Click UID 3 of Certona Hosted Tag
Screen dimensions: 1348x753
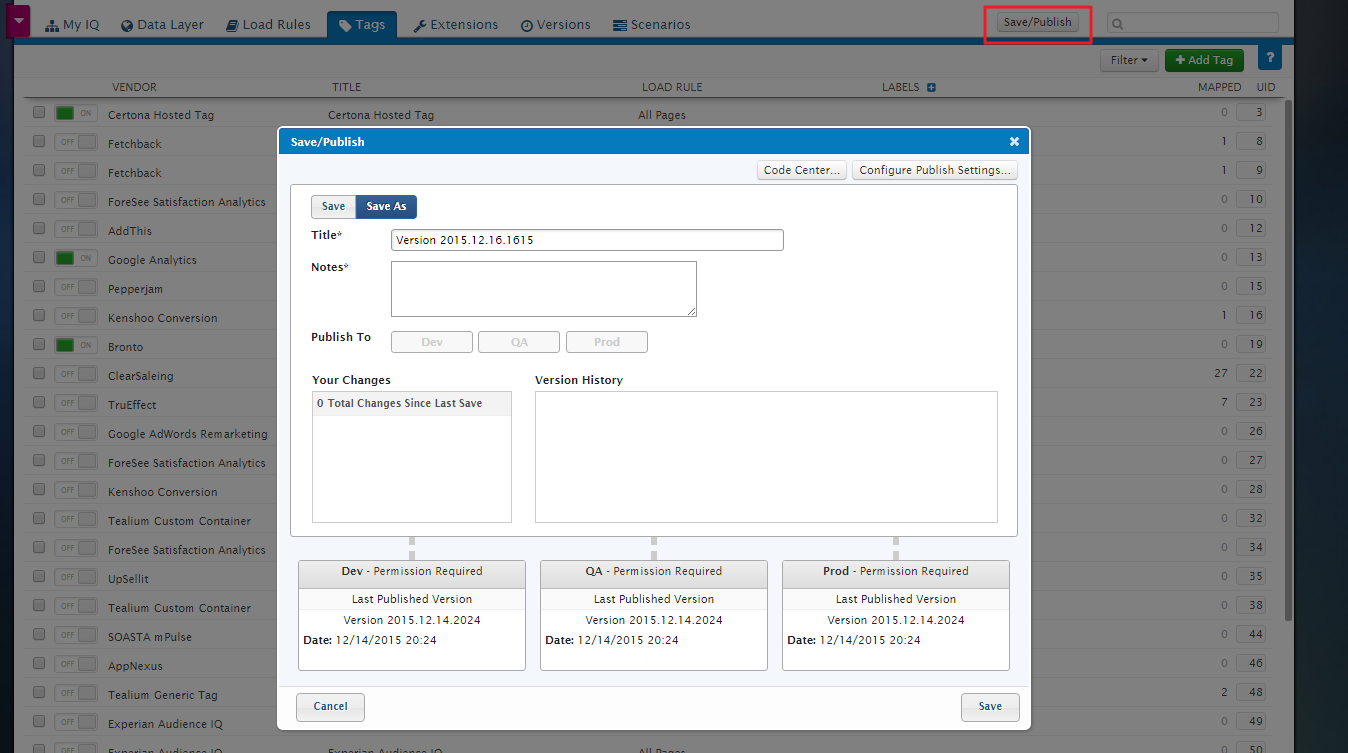click(1252, 114)
